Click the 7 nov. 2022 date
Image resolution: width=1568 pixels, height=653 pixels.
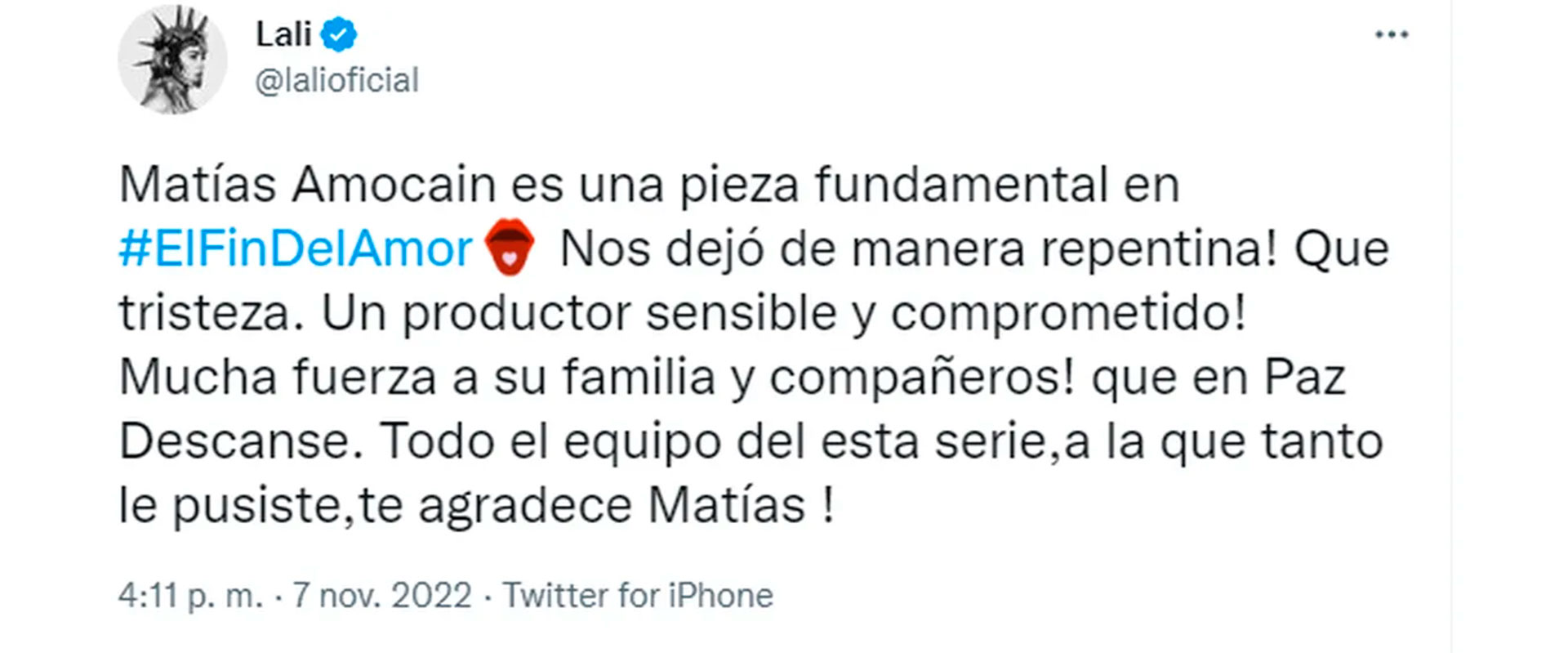[382, 596]
